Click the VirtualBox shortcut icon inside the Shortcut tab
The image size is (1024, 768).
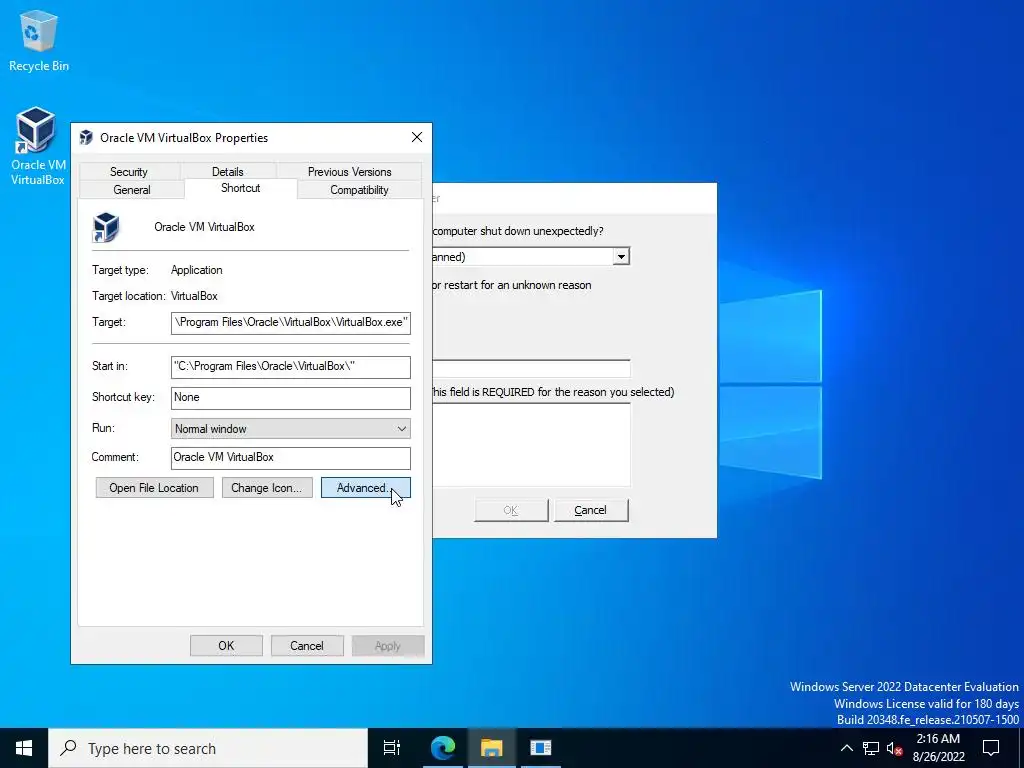[x=106, y=227]
